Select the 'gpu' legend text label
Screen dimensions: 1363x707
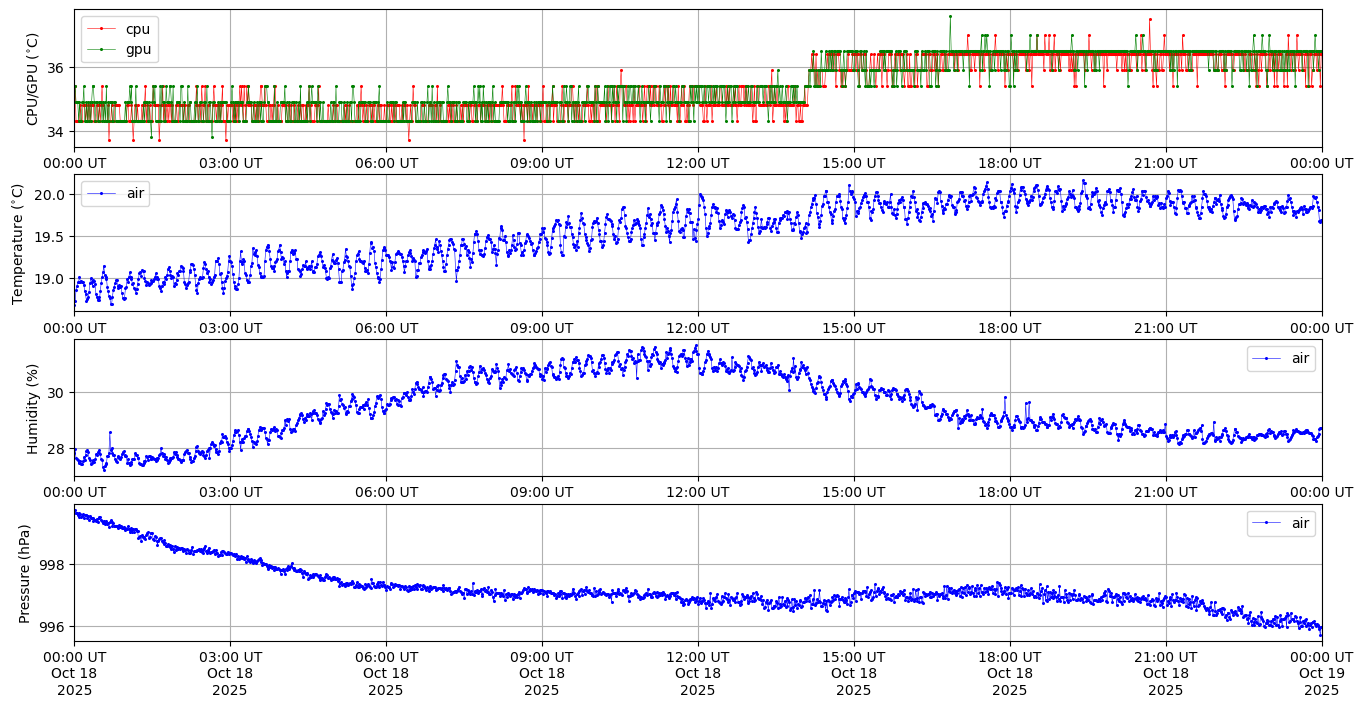(x=138, y=48)
